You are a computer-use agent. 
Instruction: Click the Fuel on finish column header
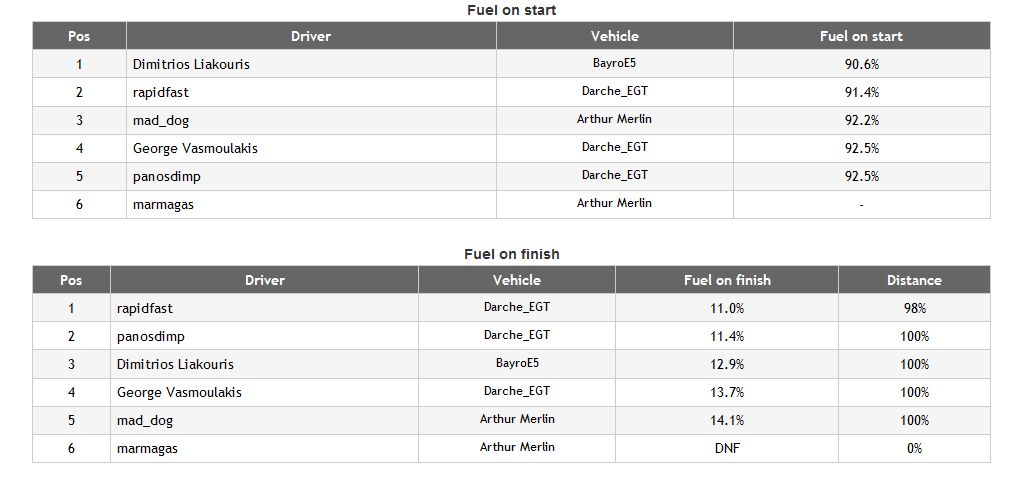tap(727, 280)
